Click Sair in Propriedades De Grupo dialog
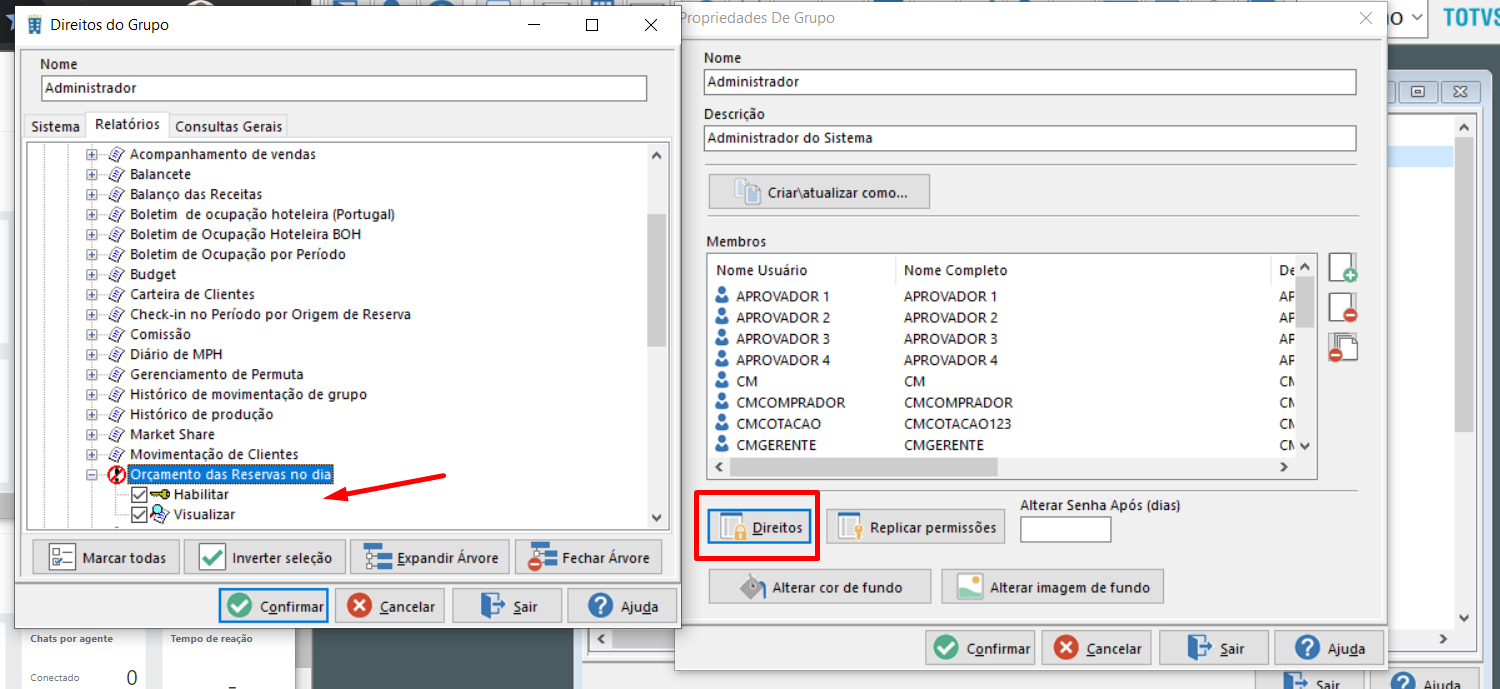This screenshot has width=1500, height=689. pyautogui.click(x=1214, y=648)
